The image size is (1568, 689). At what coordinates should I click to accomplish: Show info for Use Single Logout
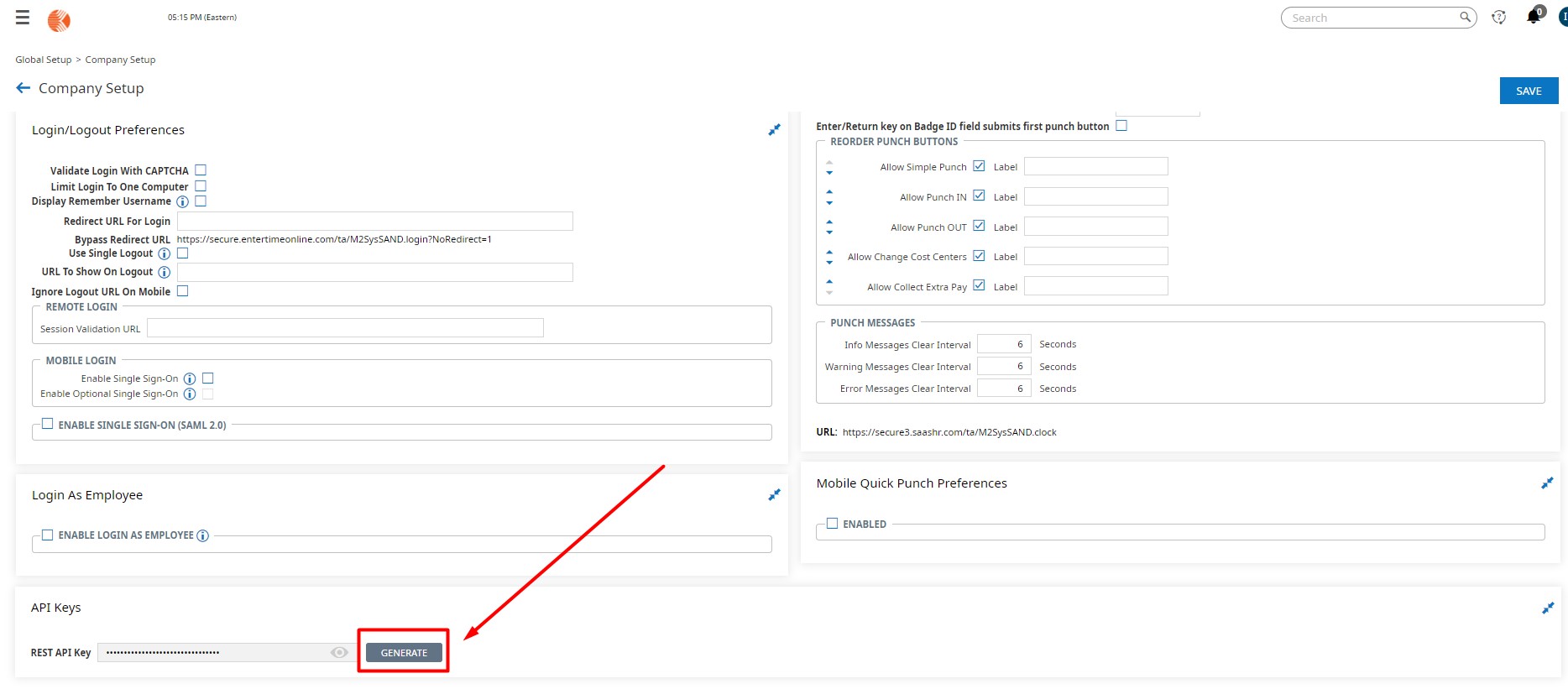click(165, 254)
